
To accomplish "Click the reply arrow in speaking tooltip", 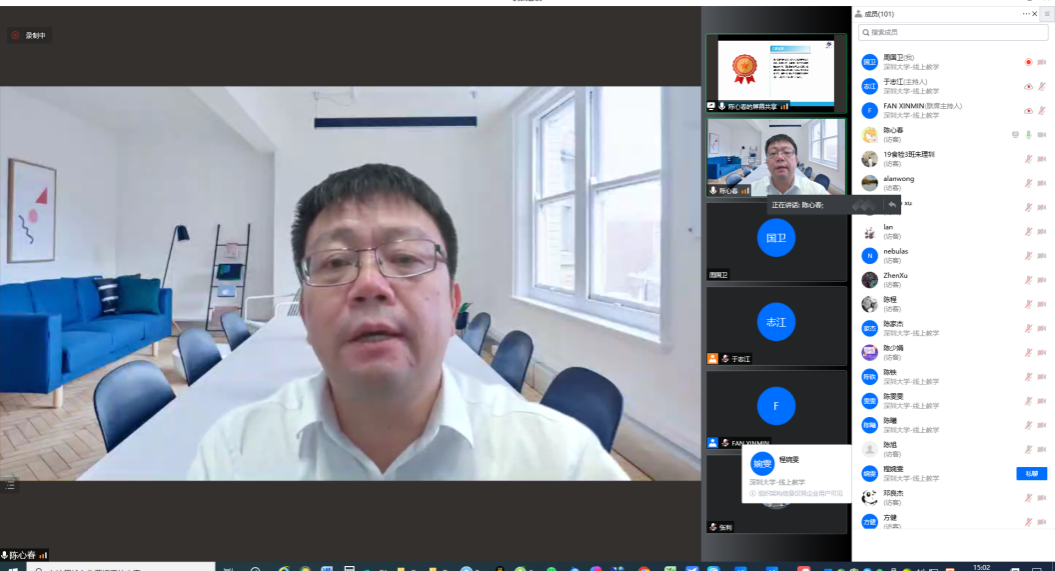I will click(x=891, y=205).
